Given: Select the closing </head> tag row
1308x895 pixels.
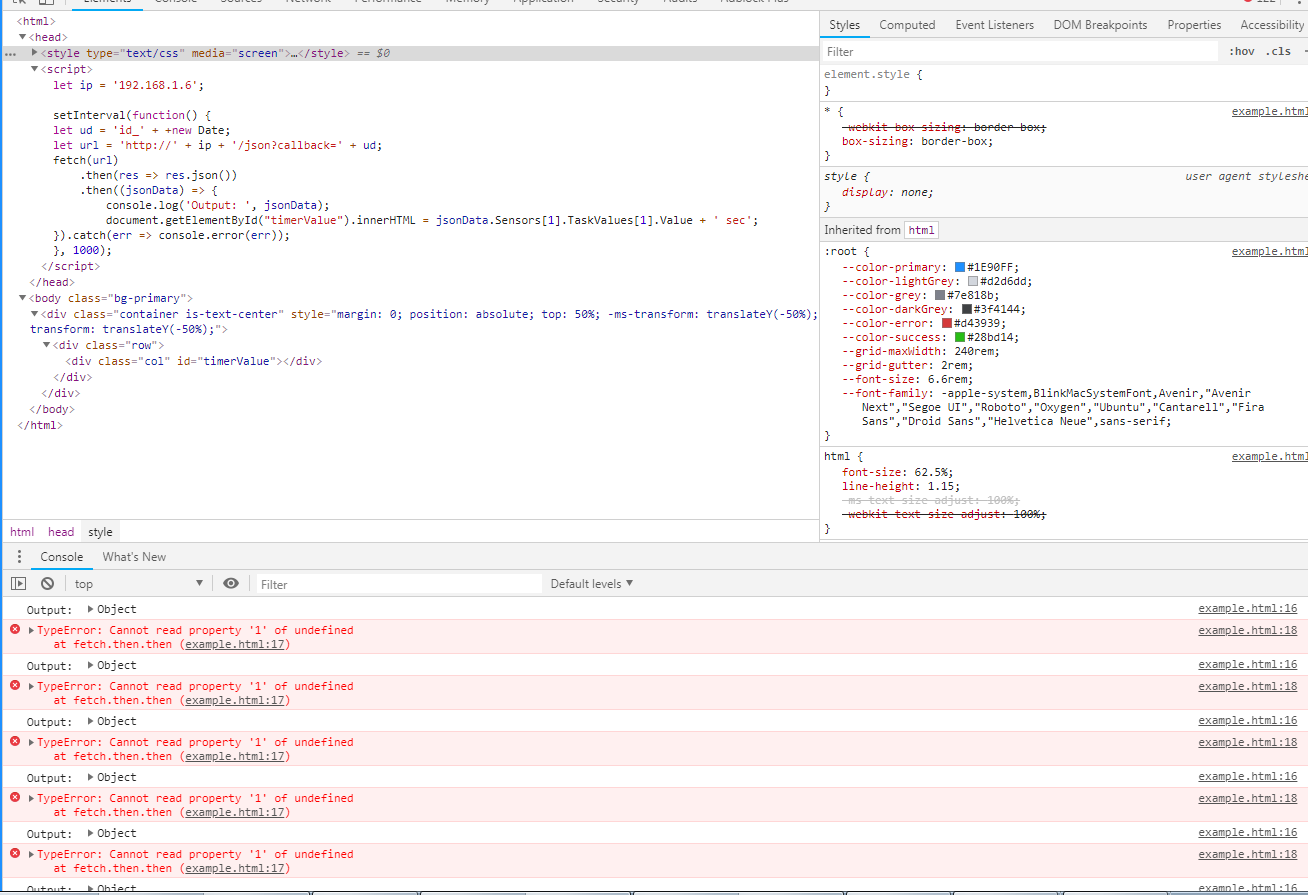Looking at the screenshot, I should pos(51,282).
